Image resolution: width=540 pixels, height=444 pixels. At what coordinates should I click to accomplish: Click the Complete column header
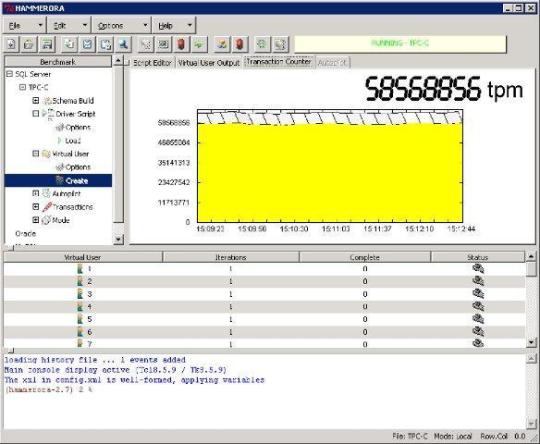tap(365, 257)
